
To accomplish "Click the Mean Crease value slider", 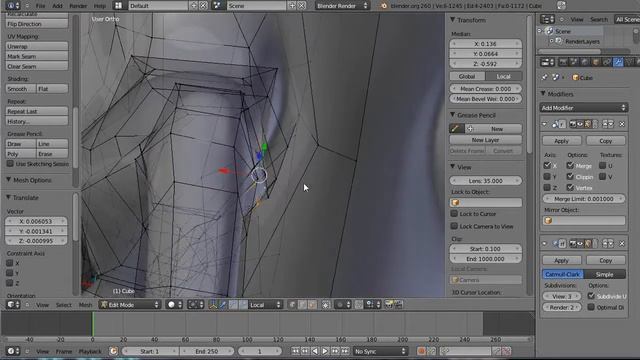I will (x=486, y=89).
